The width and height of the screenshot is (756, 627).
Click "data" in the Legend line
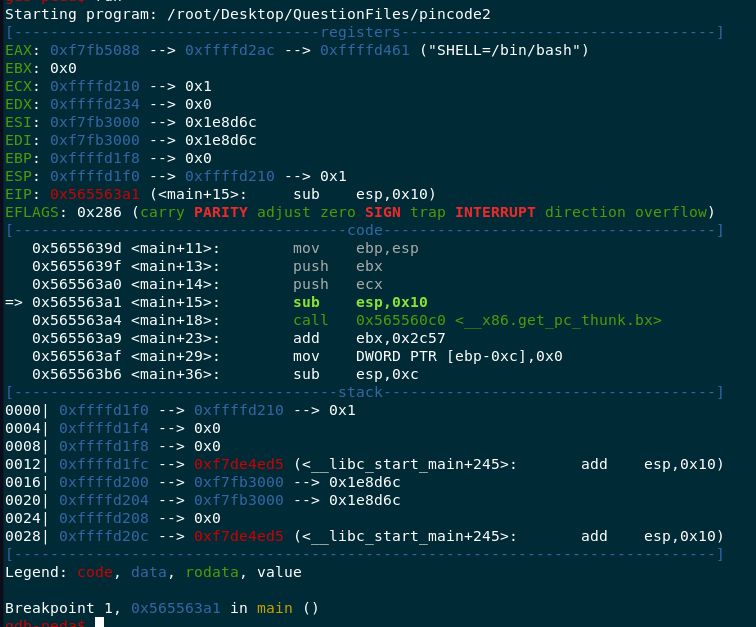[149, 572]
